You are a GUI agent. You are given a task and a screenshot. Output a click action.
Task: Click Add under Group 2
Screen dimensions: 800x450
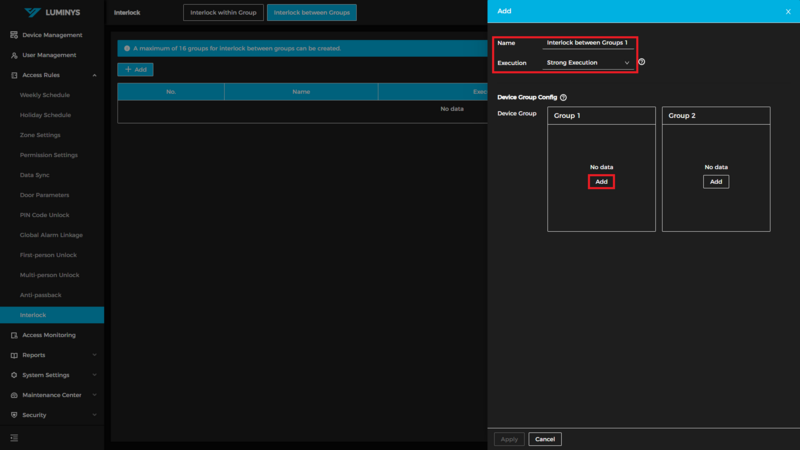point(716,182)
